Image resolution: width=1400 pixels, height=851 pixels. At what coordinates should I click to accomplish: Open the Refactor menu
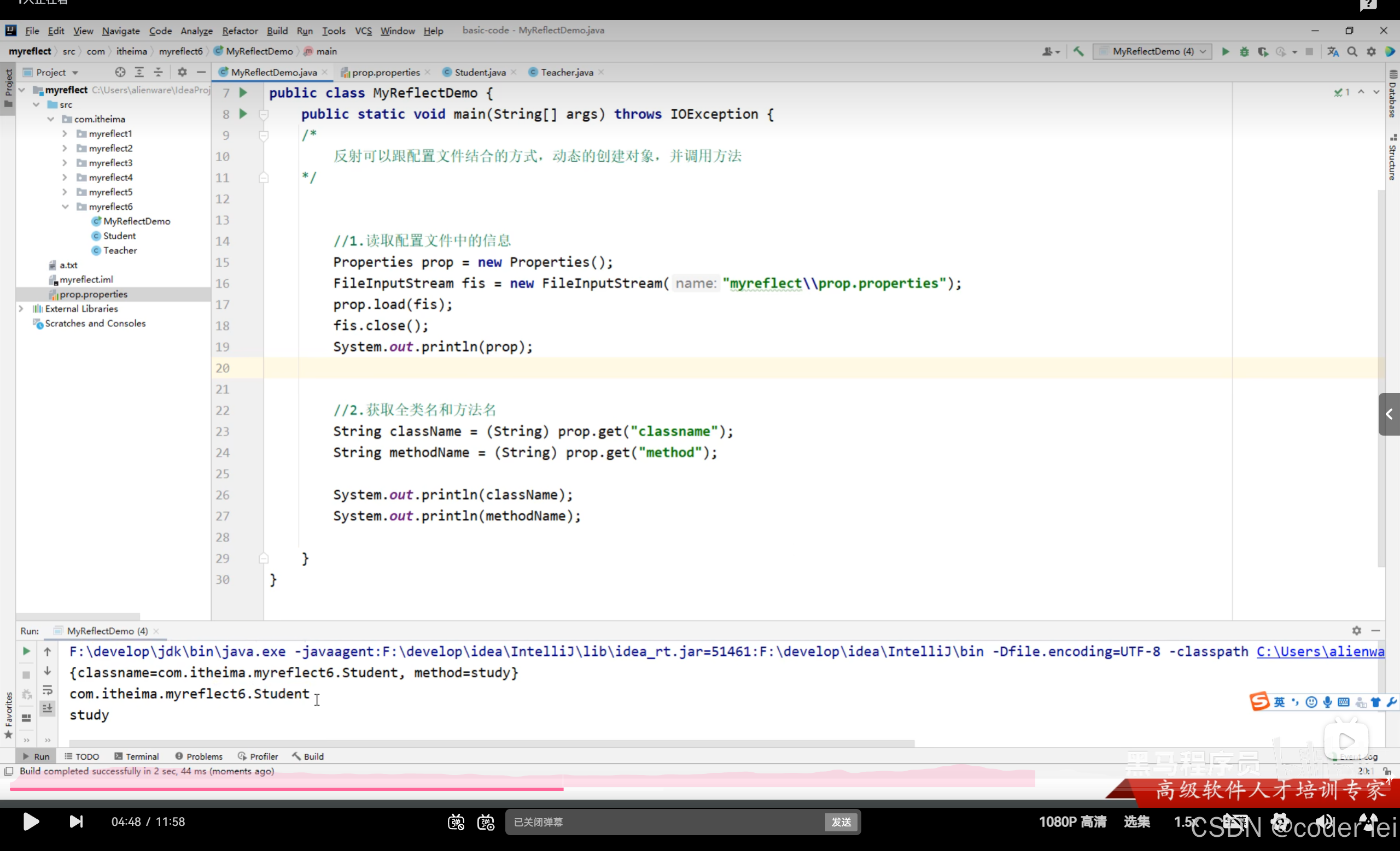[x=239, y=31]
